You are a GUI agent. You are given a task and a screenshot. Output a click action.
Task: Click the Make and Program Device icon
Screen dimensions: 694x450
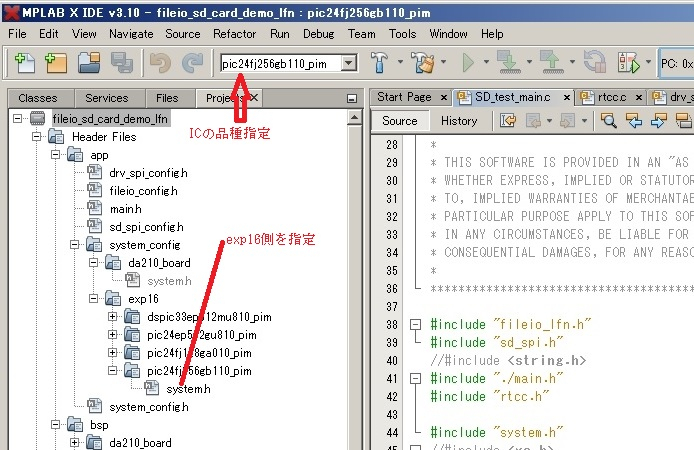point(509,62)
